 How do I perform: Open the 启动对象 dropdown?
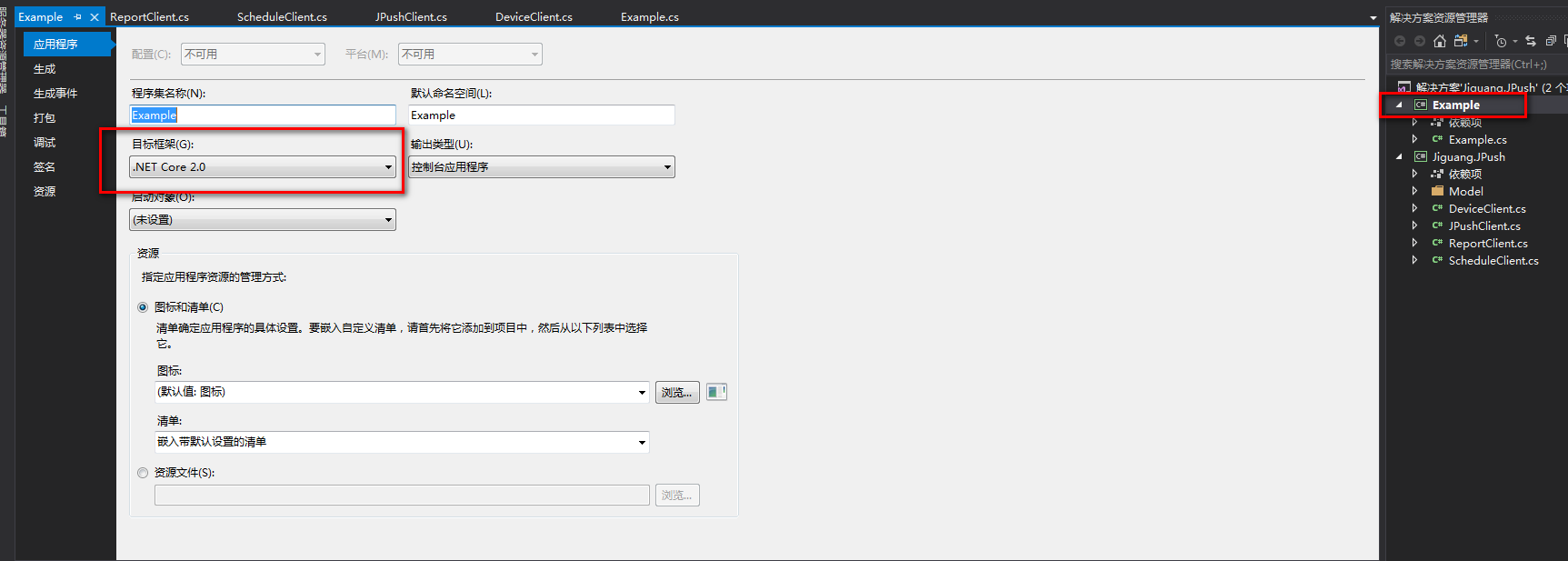[263, 220]
